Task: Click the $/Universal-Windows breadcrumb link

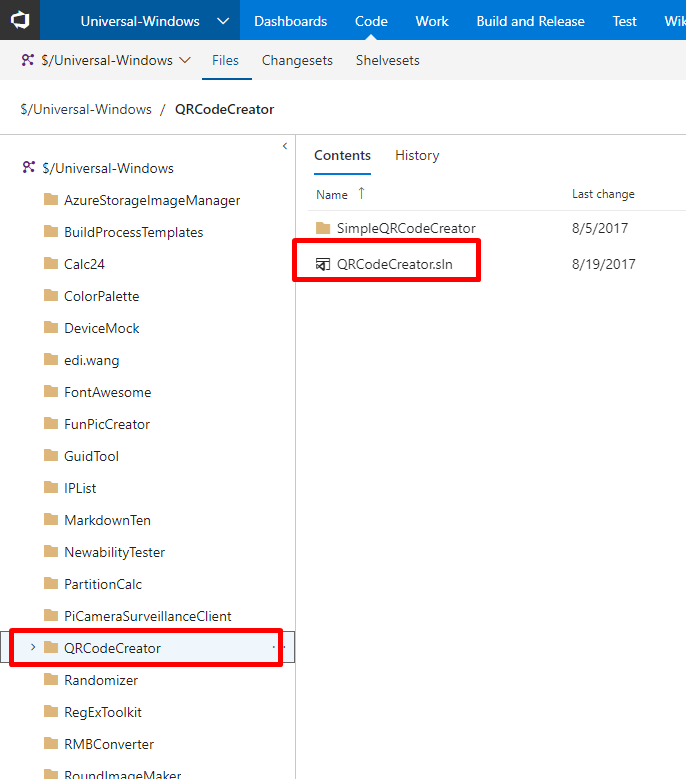Action: tap(86, 109)
